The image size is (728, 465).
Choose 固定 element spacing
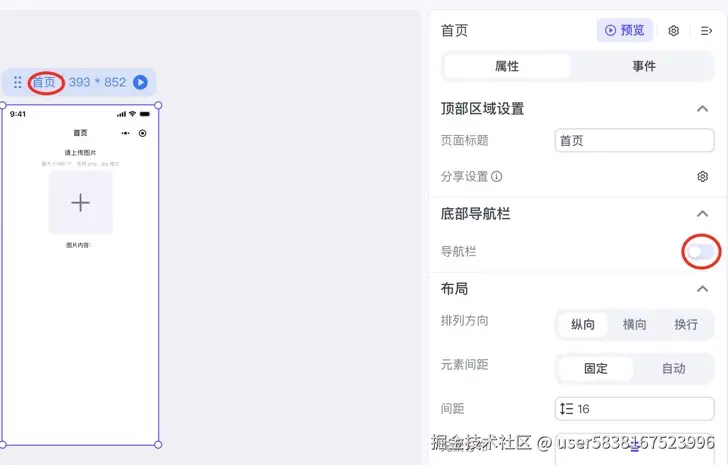click(x=595, y=368)
